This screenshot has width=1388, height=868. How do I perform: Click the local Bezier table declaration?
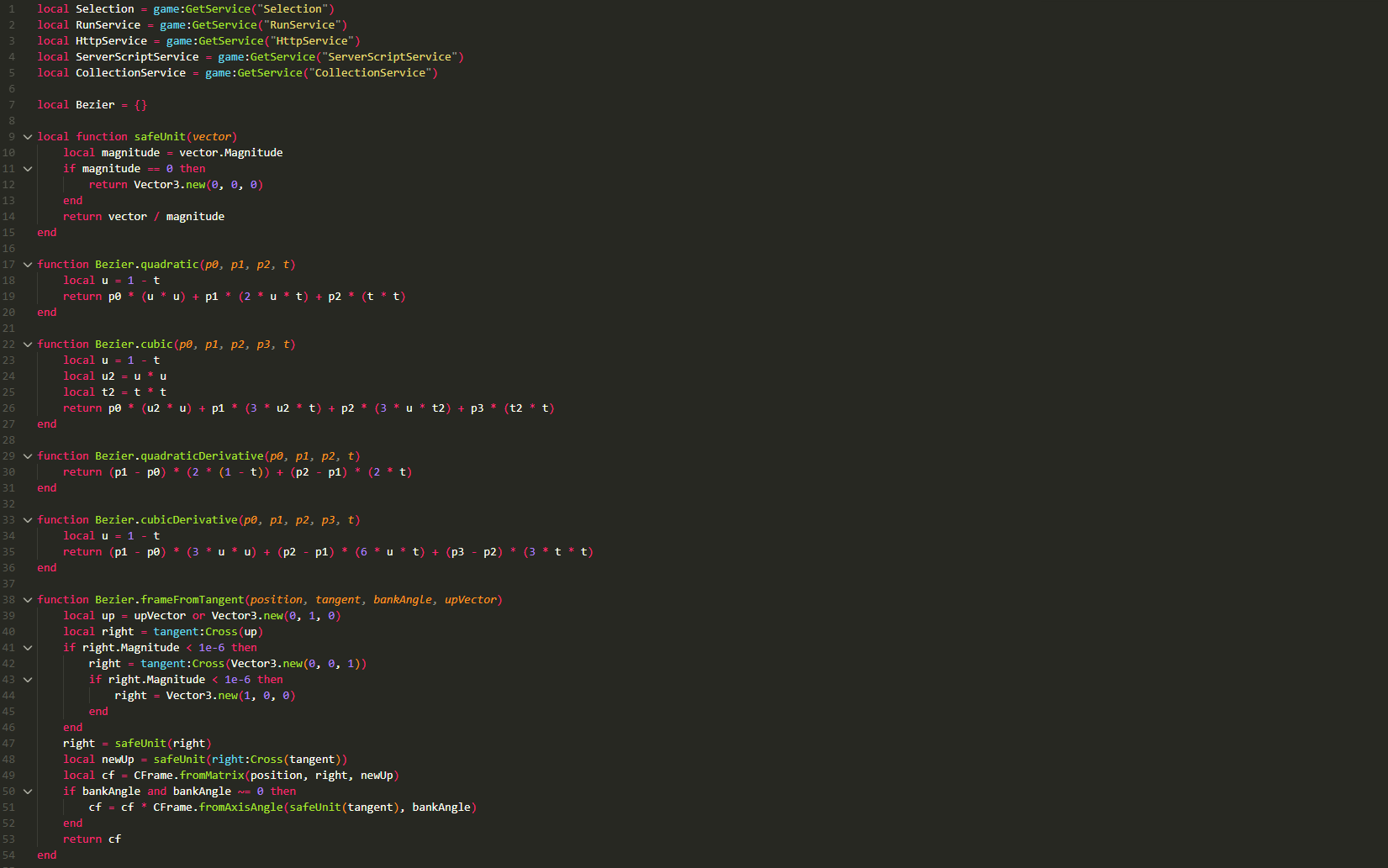(94, 104)
